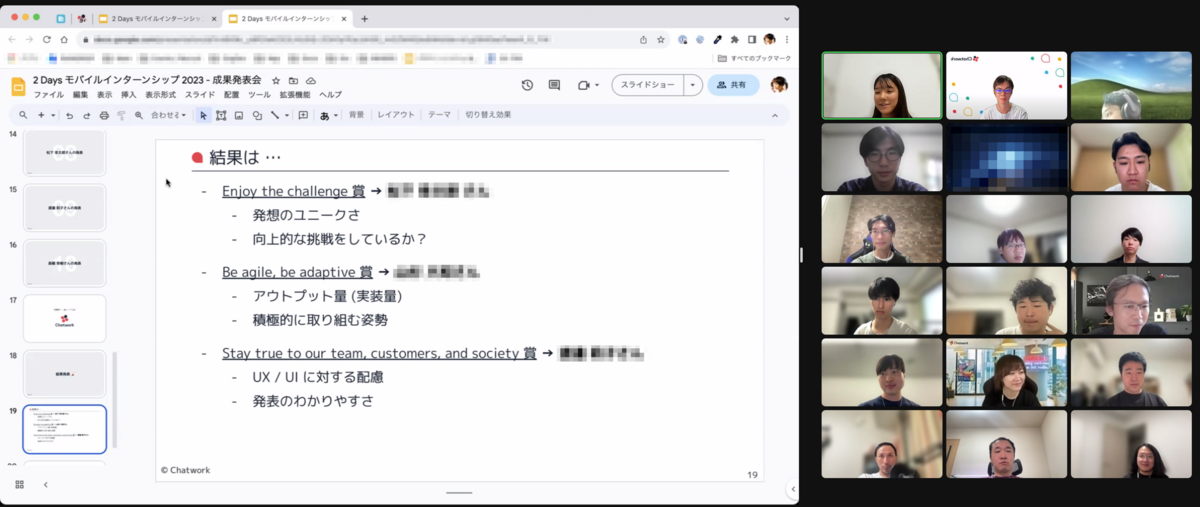The image size is (1200, 507).
Task: Open the 挿入 menu
Action: (x=129, y=95)
